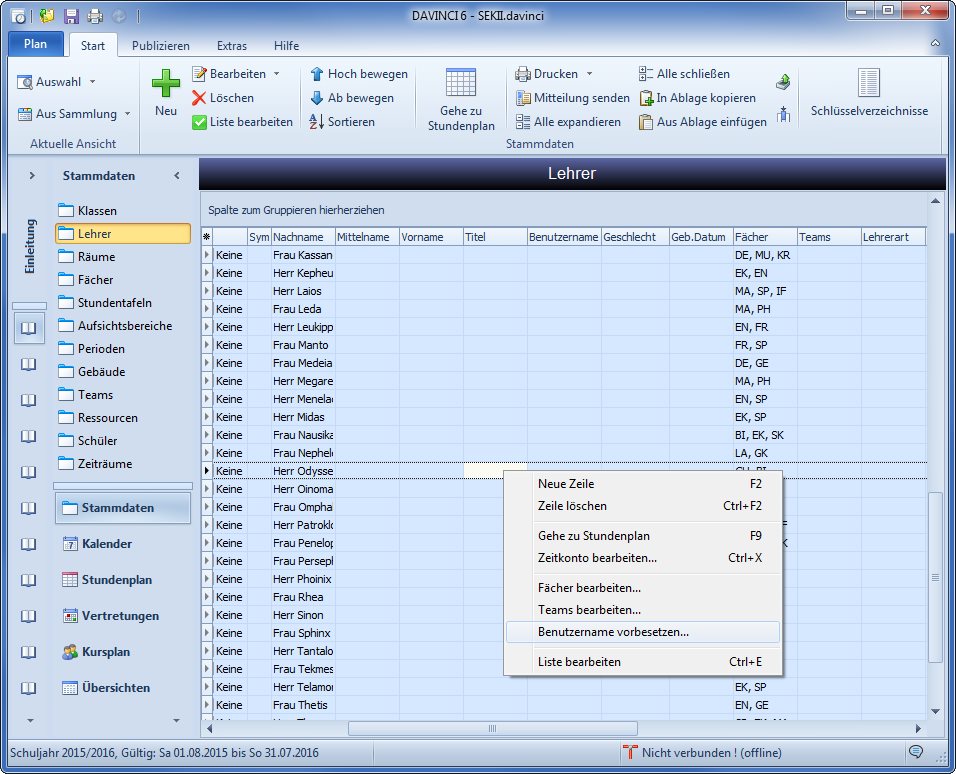
Task: Click the offline connection status icon
Action: [630, 752]
